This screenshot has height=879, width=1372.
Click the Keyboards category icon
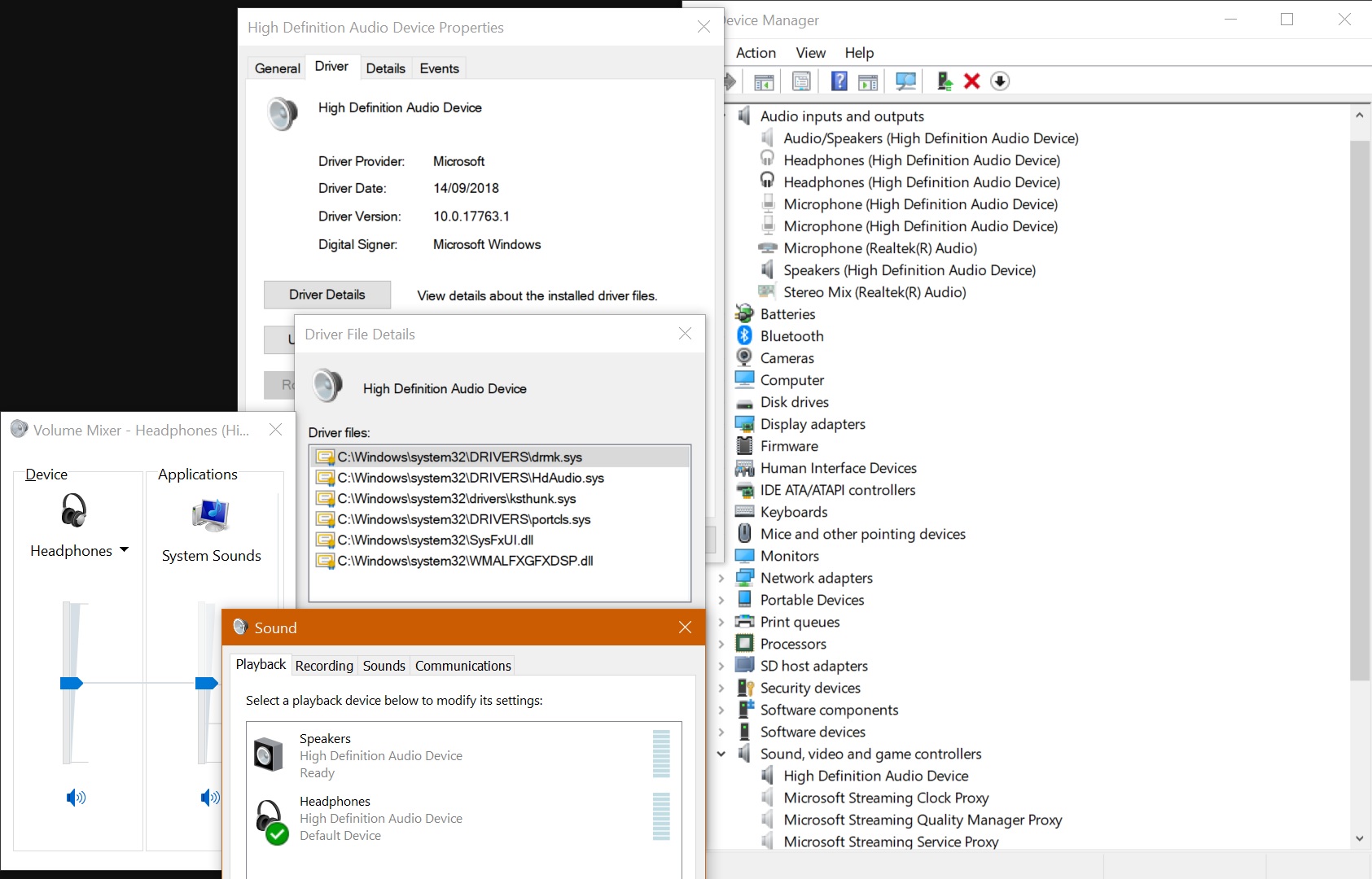click(x=744, y=511)
